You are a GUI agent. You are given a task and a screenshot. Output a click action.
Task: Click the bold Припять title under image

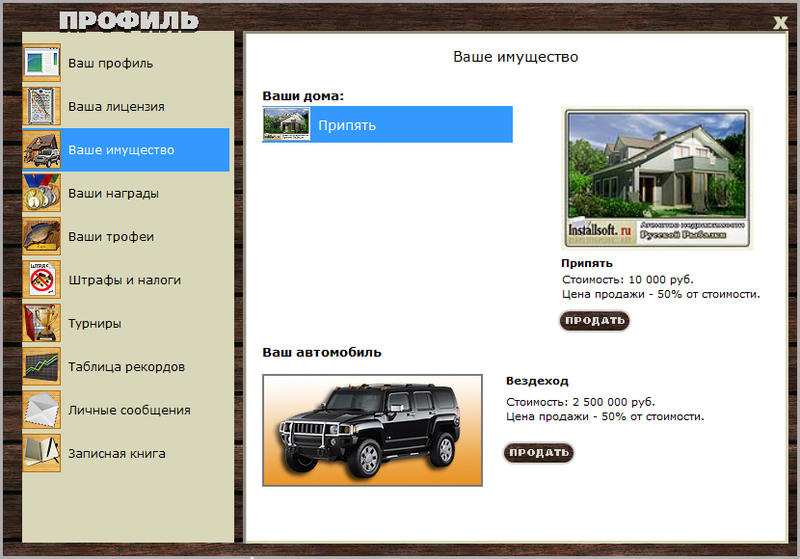(x=587, y=263)
